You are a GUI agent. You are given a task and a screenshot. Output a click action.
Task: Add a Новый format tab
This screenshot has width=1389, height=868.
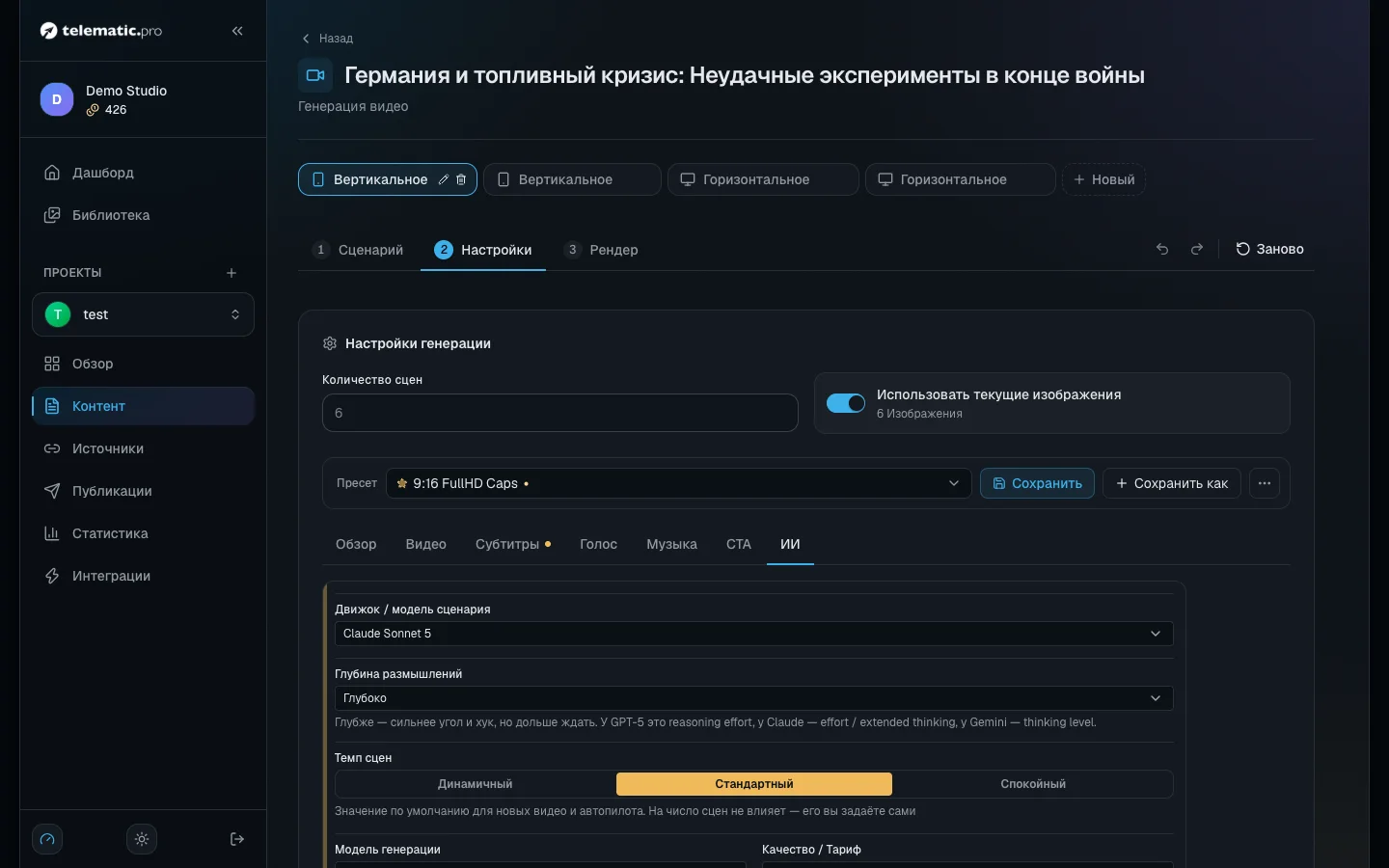1104,179
